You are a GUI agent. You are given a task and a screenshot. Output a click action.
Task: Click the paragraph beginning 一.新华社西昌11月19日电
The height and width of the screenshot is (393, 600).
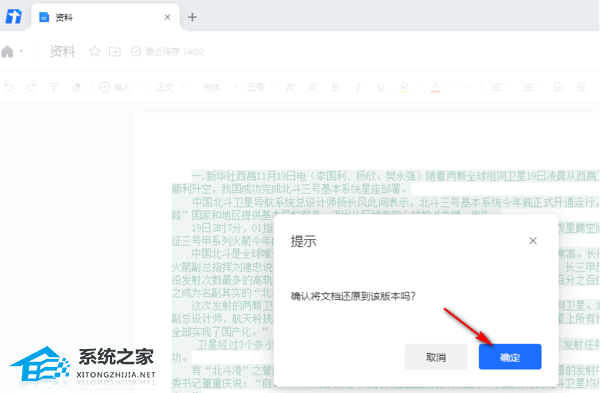pyautogui.click(x=385, y=182)
